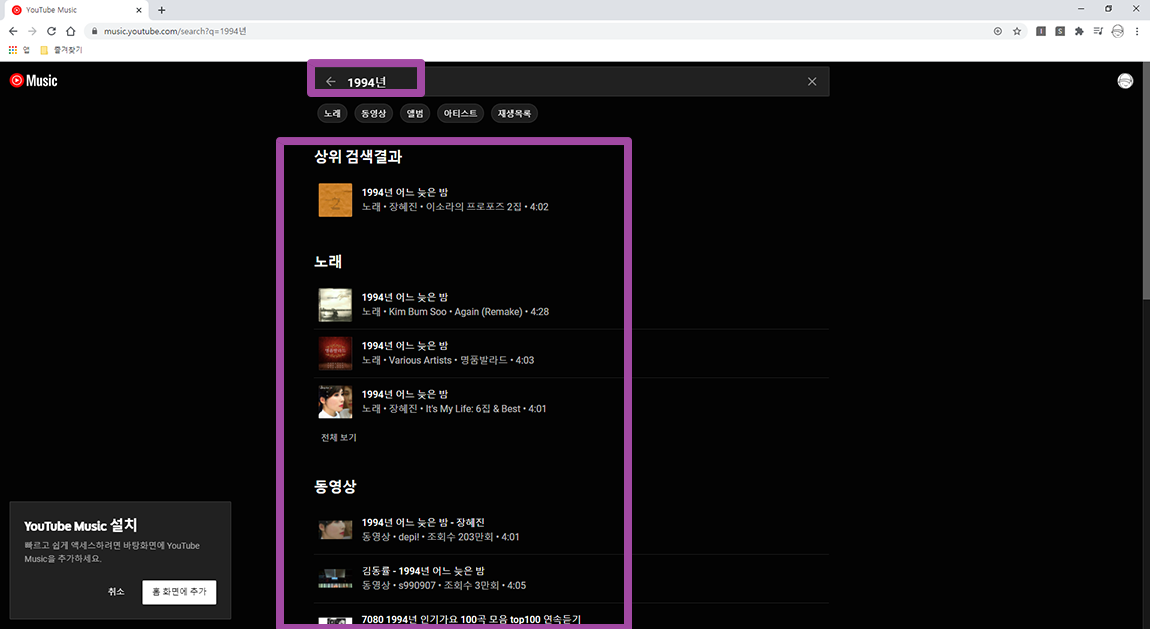1150x629 pixels.
Task: Click the YouTube Music logo
Action: point(34,81)
